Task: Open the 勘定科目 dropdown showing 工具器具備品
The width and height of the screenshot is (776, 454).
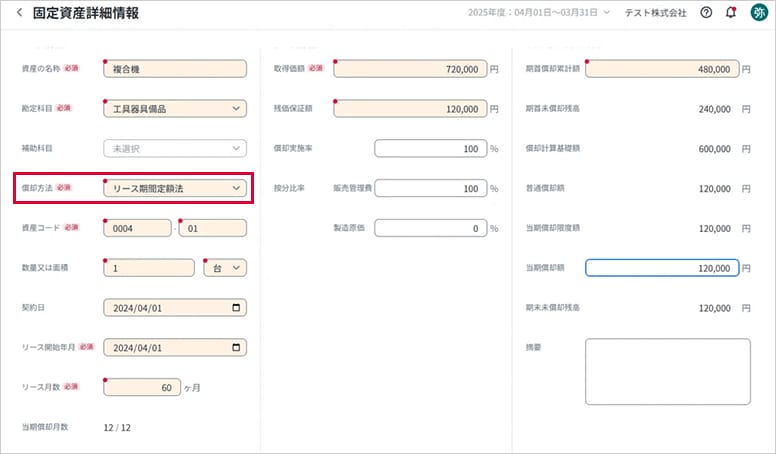Action: [x=175, y=108]
